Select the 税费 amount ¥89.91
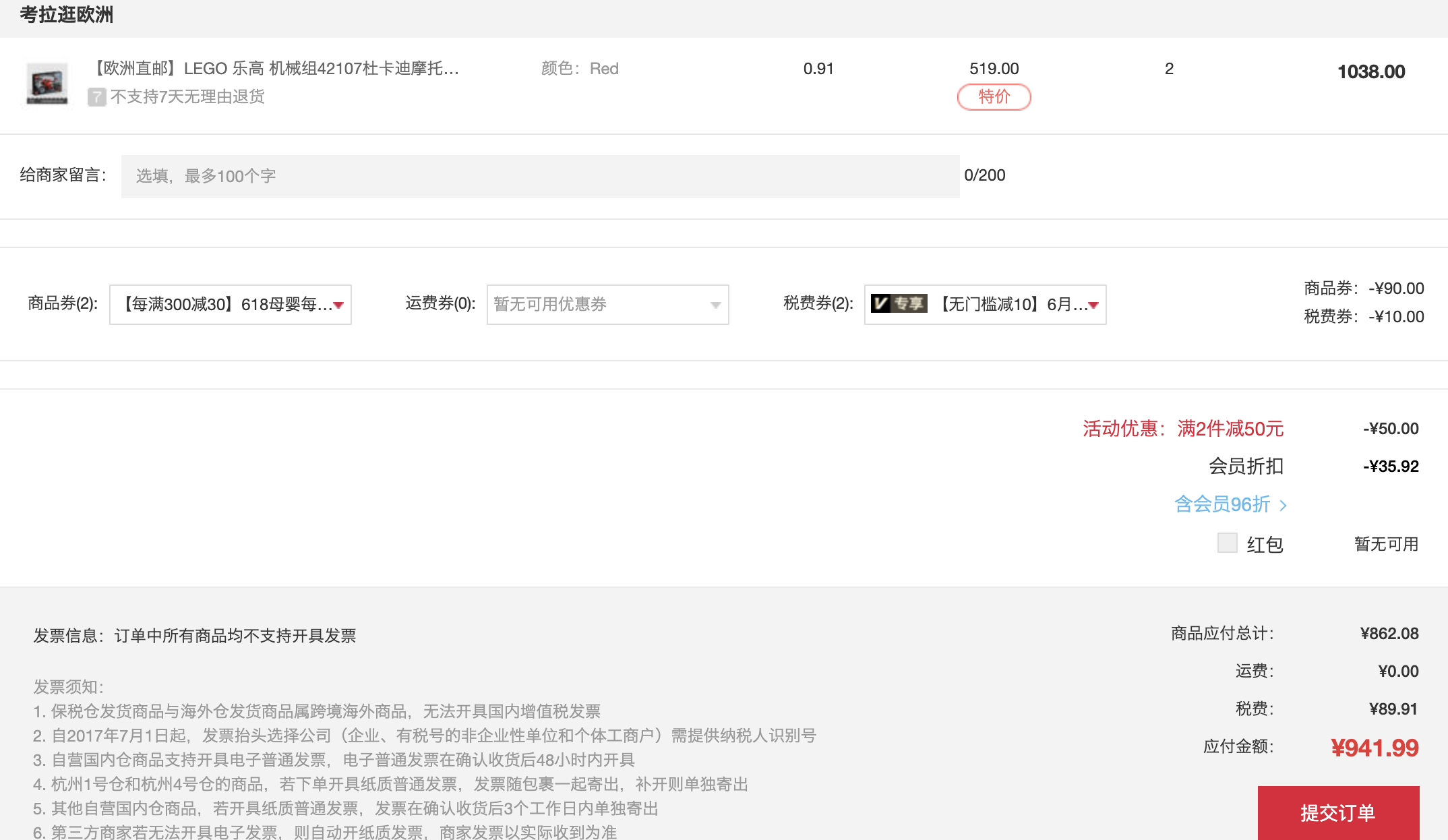The height and width of the screenshot is (840, 1448). point(1393,709)
